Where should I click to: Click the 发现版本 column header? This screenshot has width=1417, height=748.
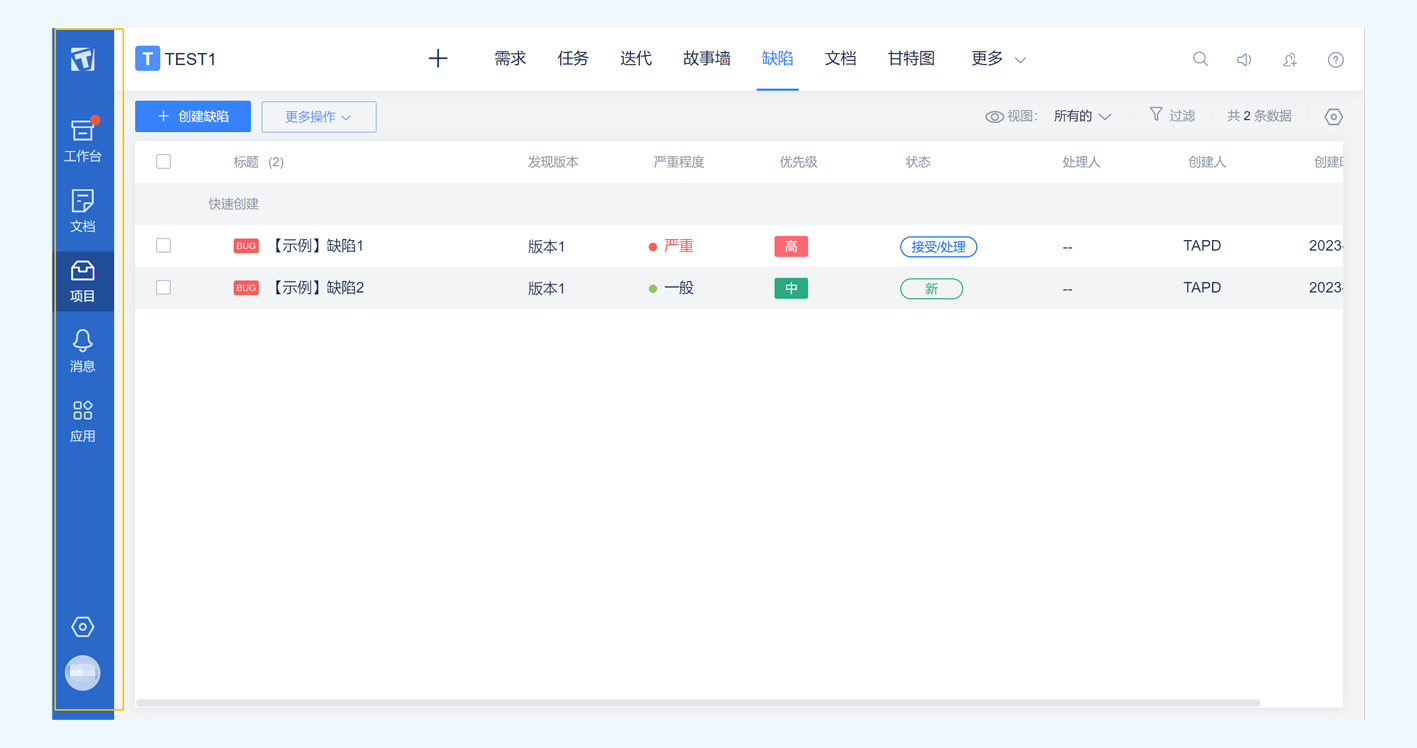coord(553,162)
